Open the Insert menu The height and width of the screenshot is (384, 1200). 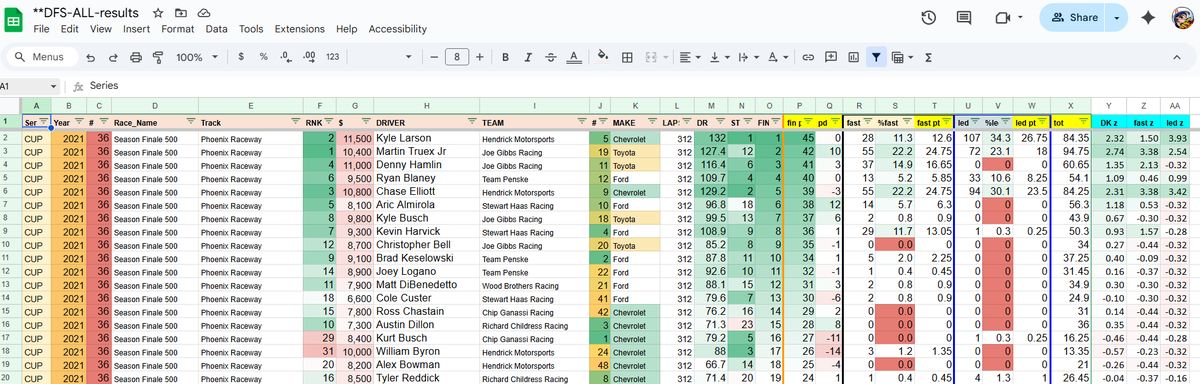(x=137, y=29)
